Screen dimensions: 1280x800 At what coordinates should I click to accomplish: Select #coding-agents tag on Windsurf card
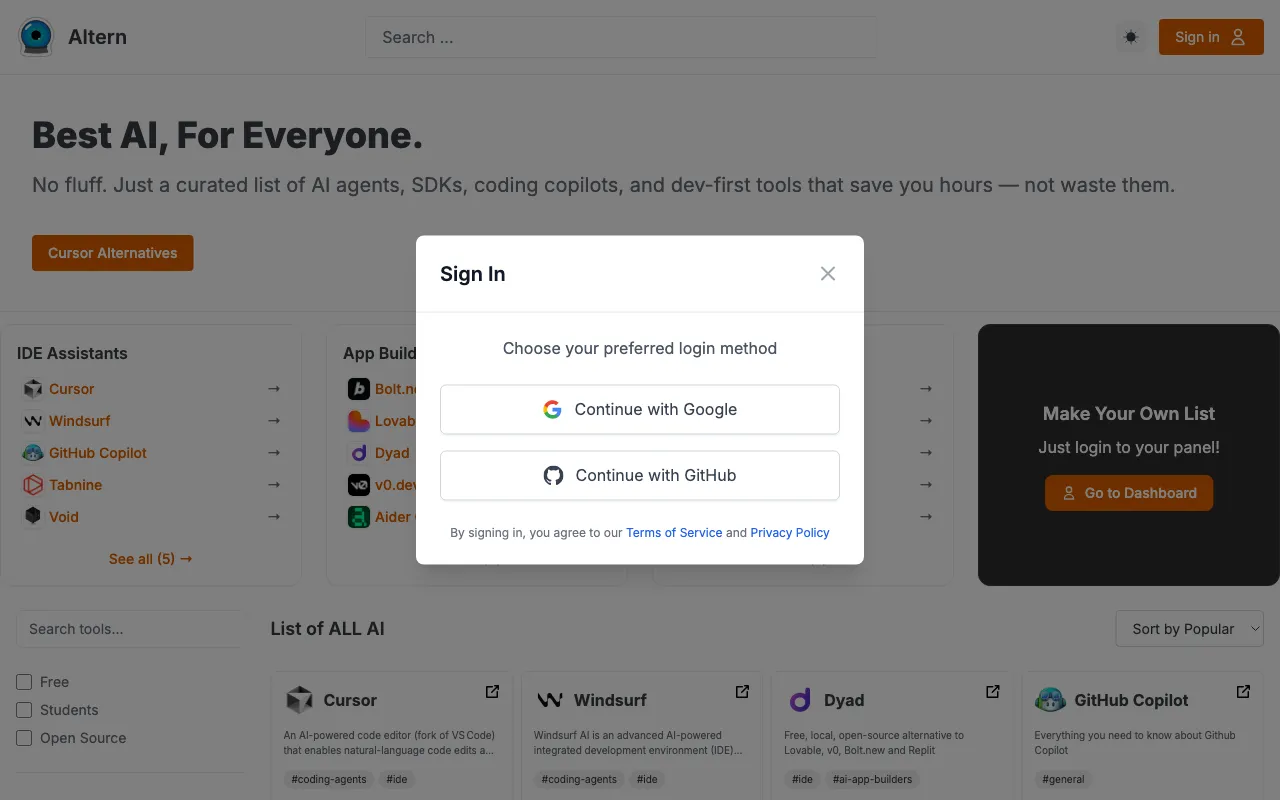579,779
